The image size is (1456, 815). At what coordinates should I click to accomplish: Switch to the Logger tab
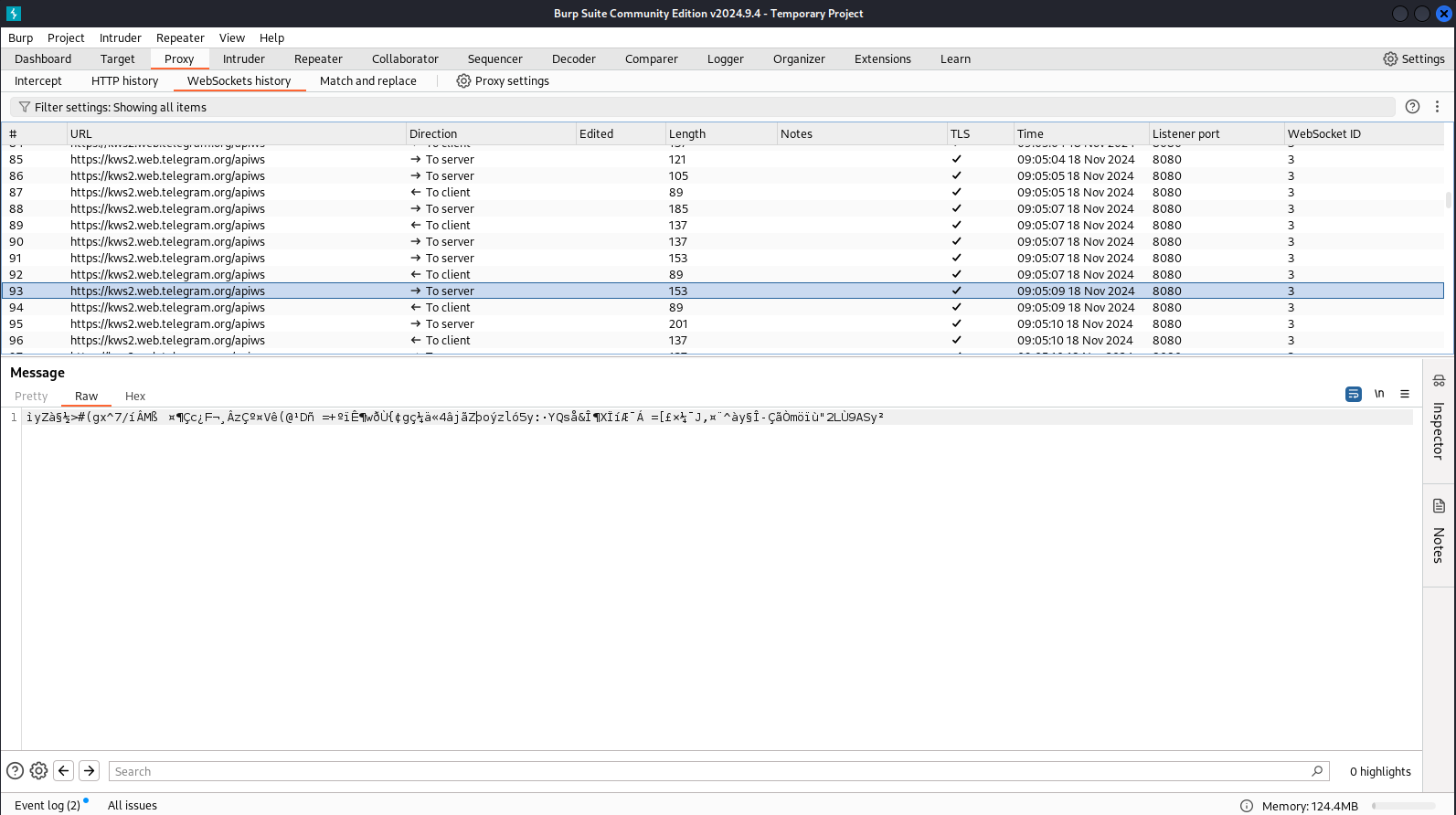click(726, 58)
